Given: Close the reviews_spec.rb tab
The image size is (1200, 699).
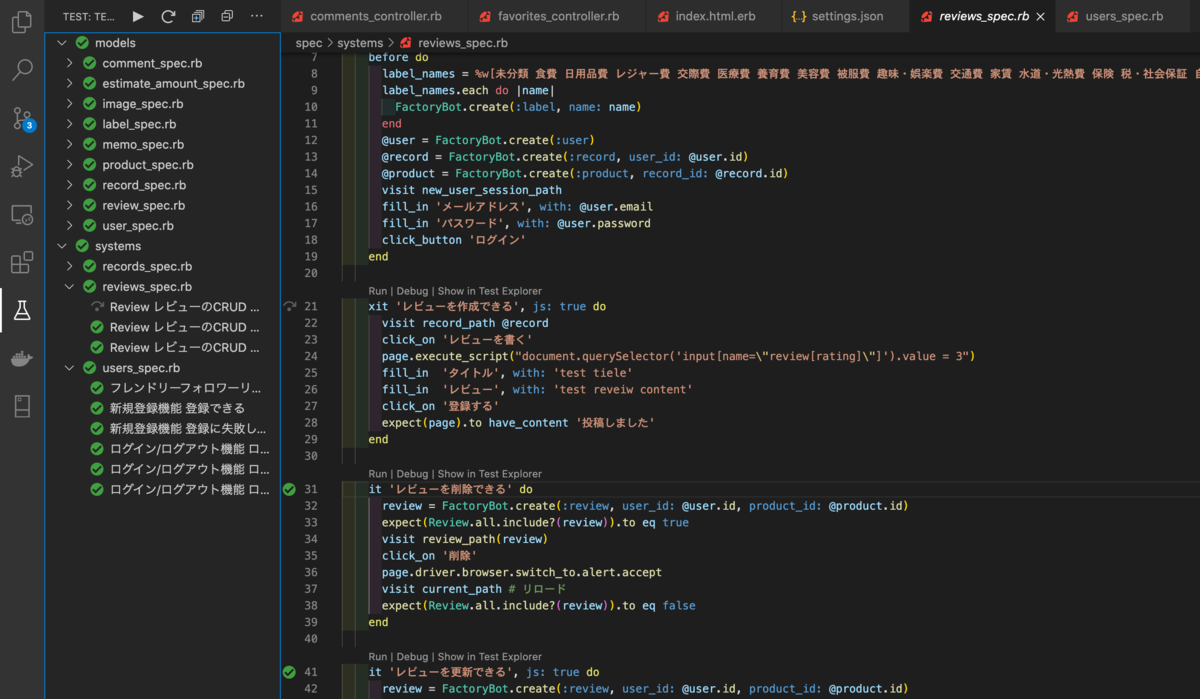Looking at the screenshot, I should pyautogui.click(x=1041, y=17).
